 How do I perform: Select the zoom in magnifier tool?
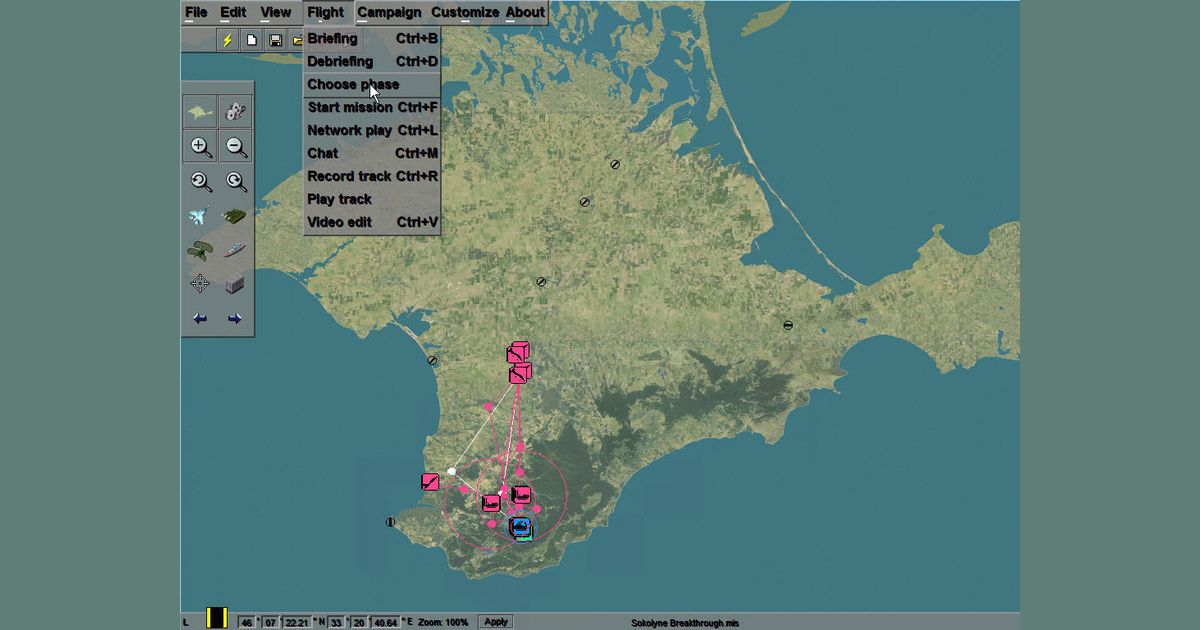pos(201,146)
